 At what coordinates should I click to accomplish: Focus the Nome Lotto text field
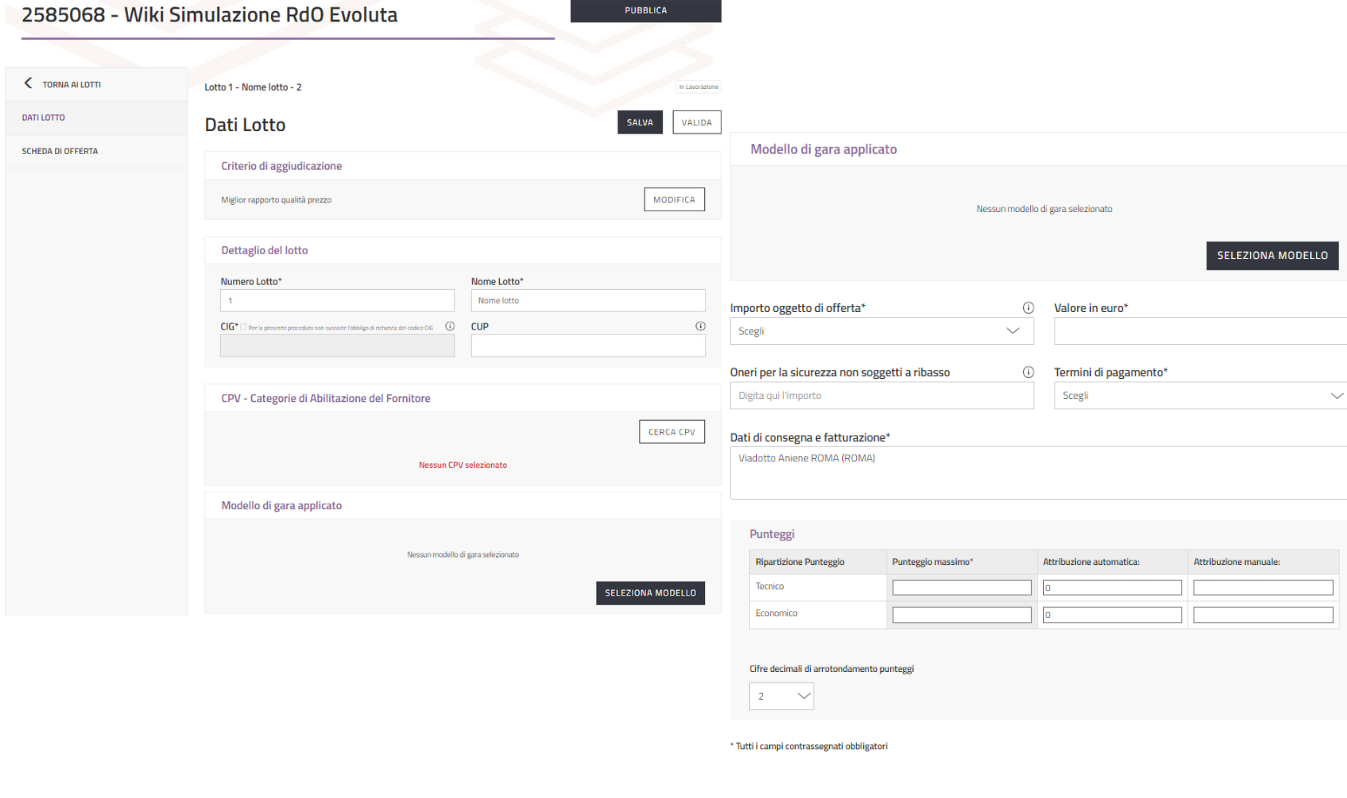coord(588,300)
